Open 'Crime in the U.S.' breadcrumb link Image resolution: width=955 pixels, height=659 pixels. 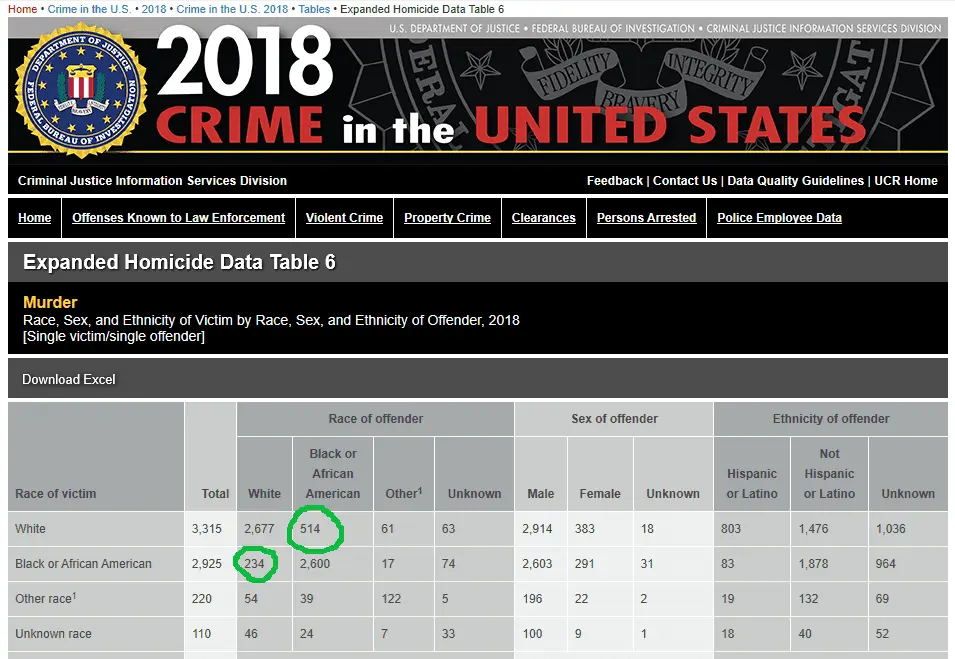point(89,9)
